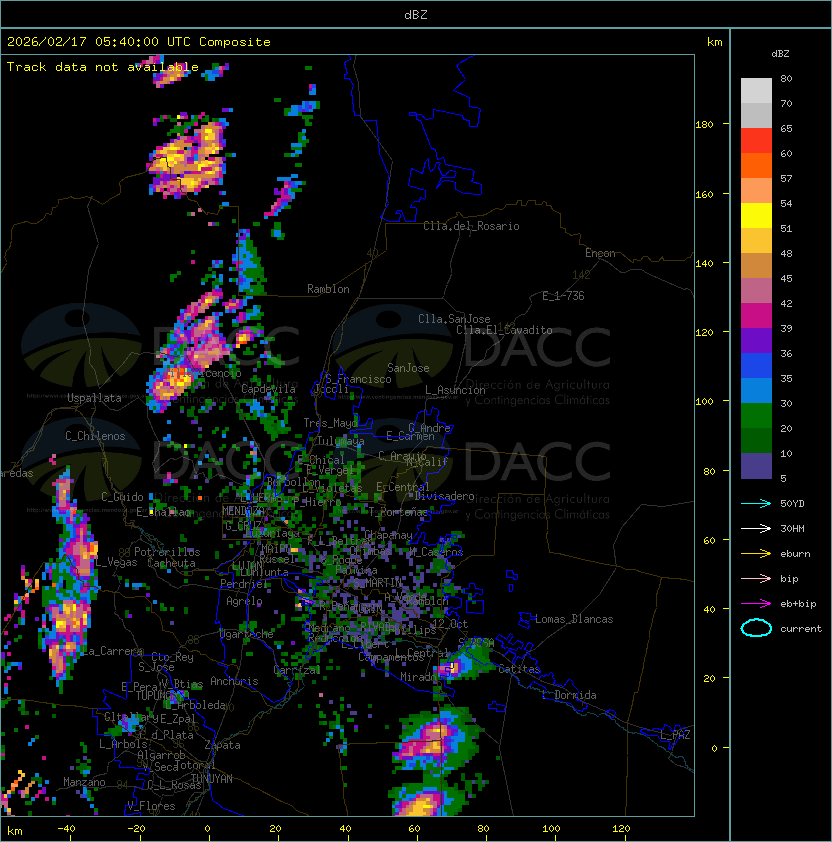Click the magenta eb+bip arrow icon

click(x=756, y=604)
